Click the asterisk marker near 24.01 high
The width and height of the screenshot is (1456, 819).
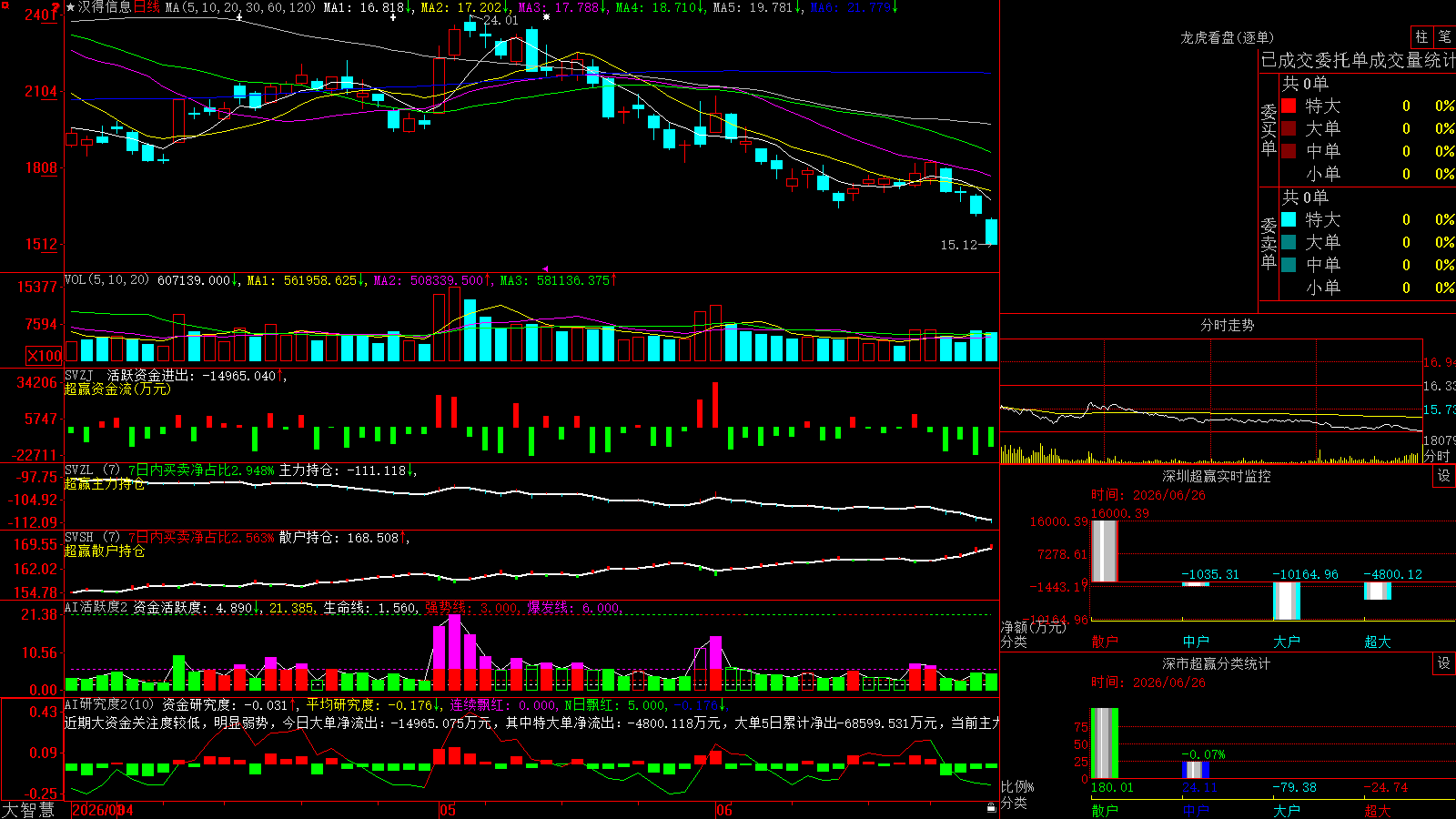pyautogui.click(x=546, y=17)
